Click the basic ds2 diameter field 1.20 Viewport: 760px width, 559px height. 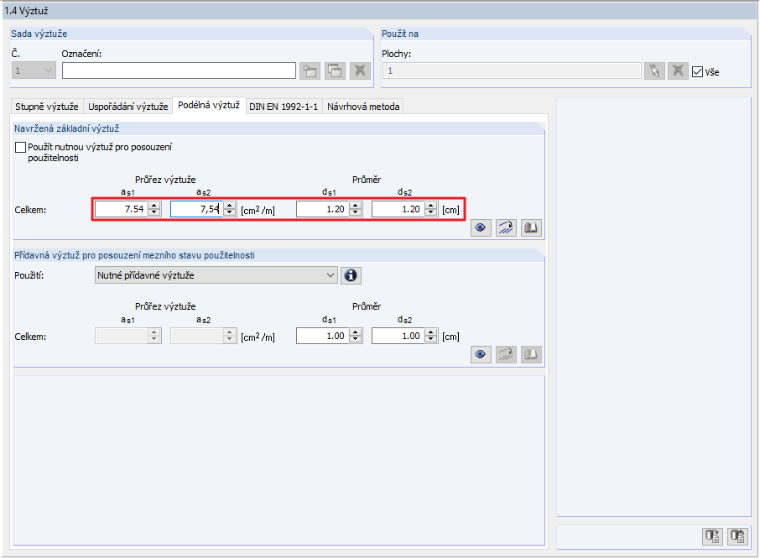tap(398, 209)
